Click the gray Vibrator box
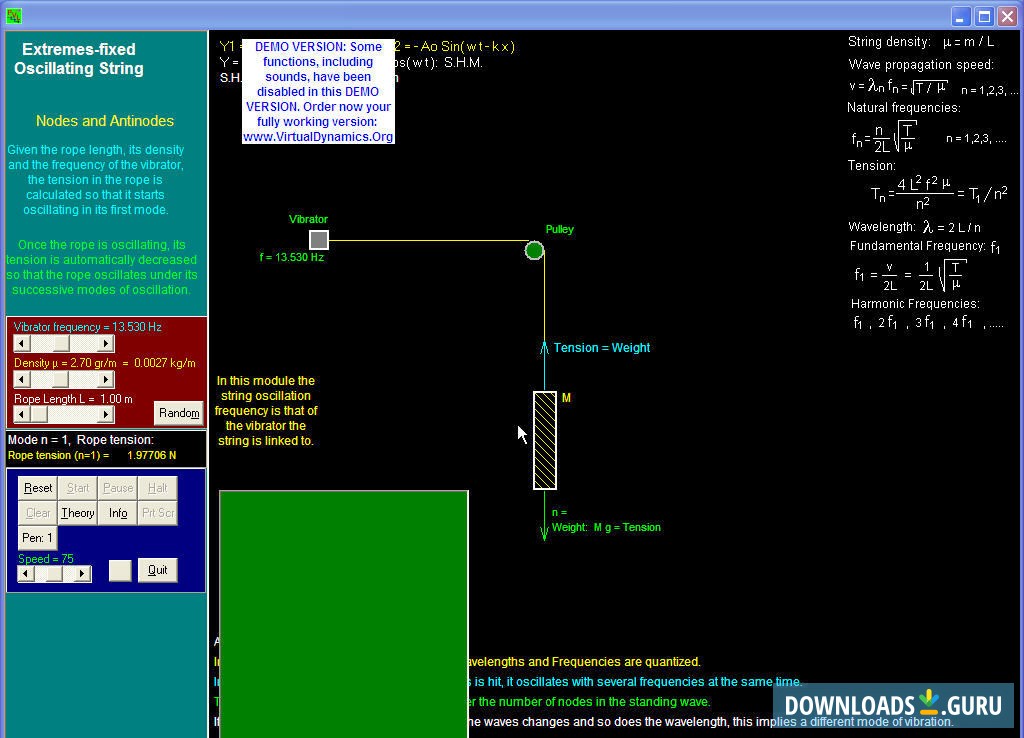 pos(319,240)
